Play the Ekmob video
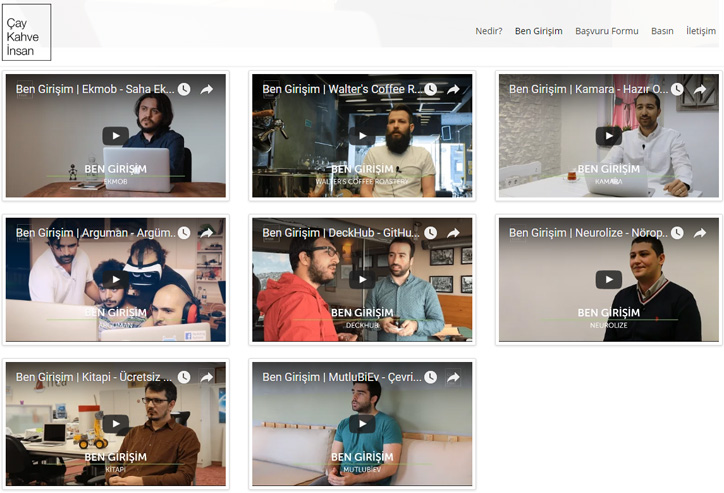 coord(115,136)
